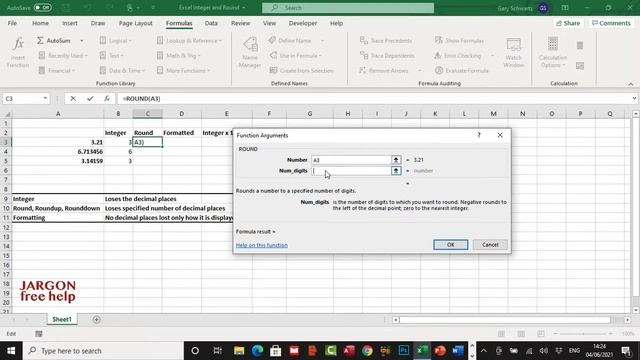The width and height of the screenshot is (640, 360).
Task: Click the Windows taskbar search box
Action: [103, 351]
